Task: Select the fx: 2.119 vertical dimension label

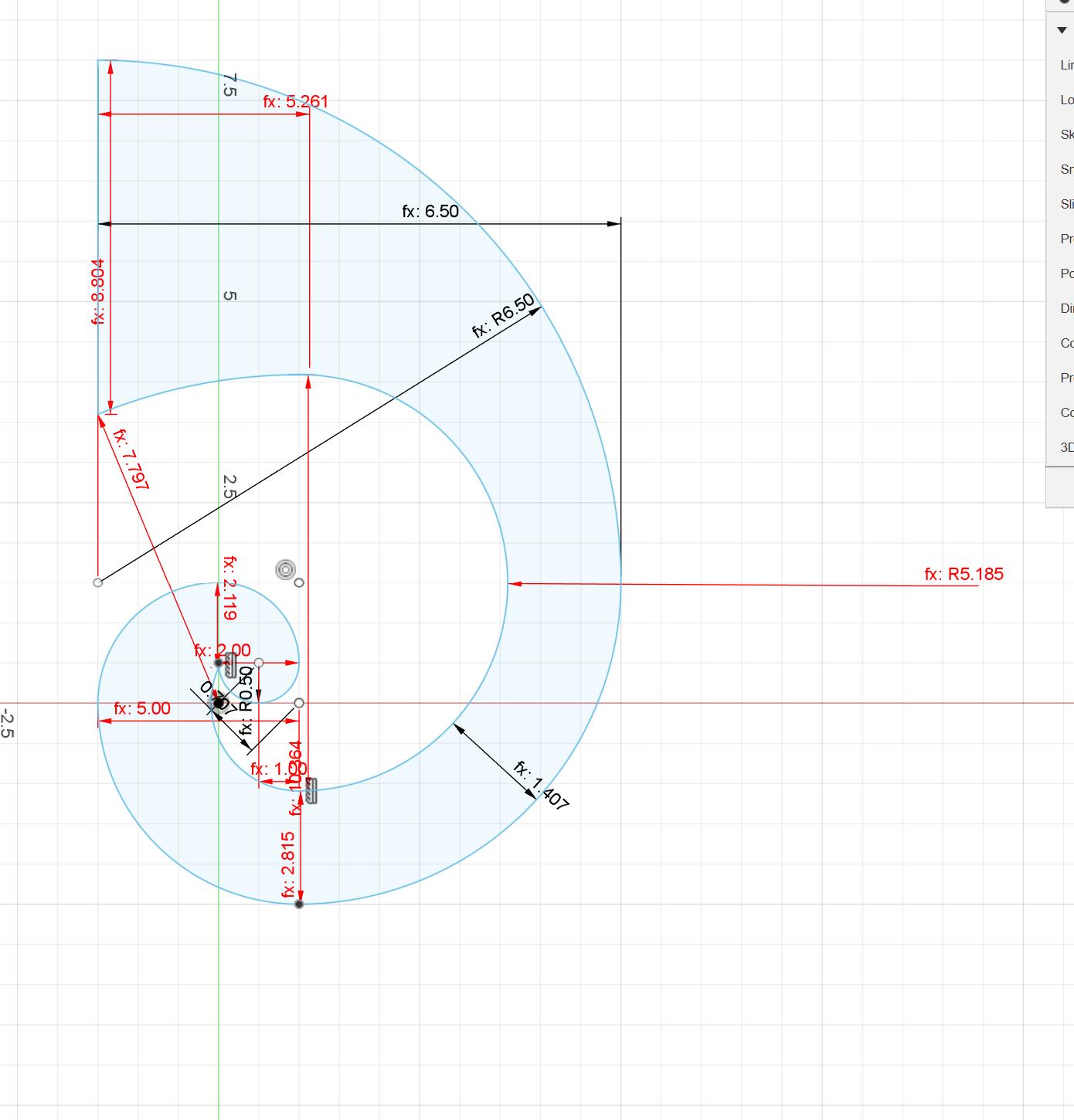Action: click(229, 588)
